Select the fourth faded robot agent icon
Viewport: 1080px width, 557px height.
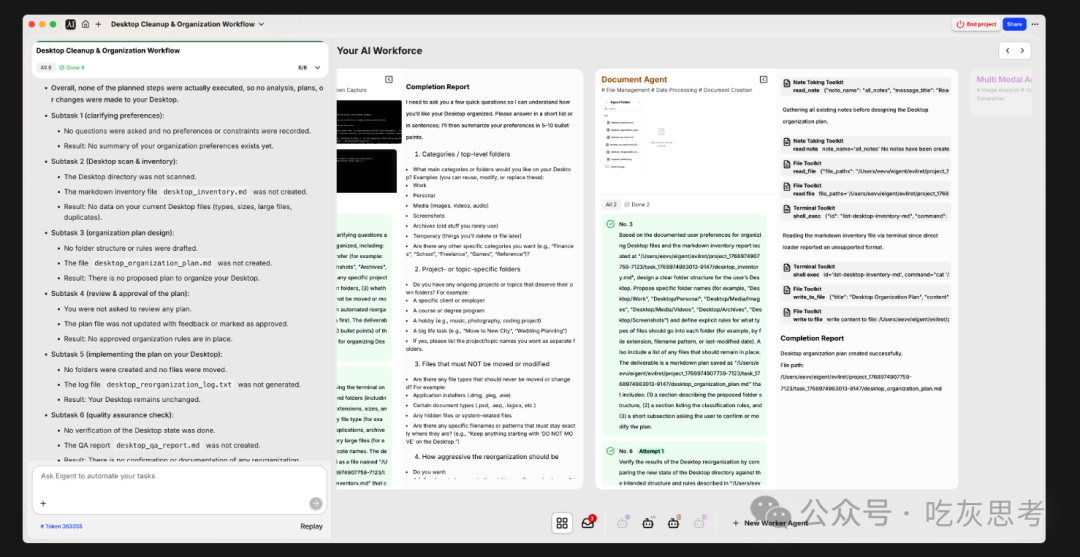[700, 523]
